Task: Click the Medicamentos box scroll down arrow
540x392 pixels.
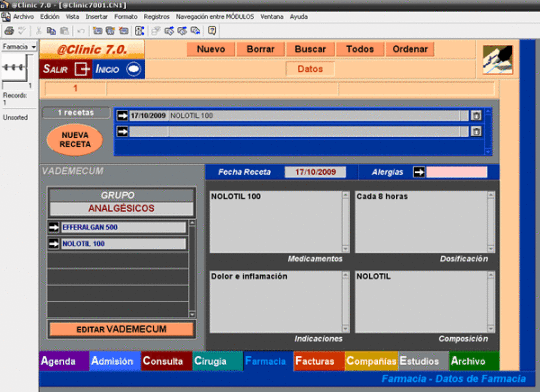Action: (345, 249)
